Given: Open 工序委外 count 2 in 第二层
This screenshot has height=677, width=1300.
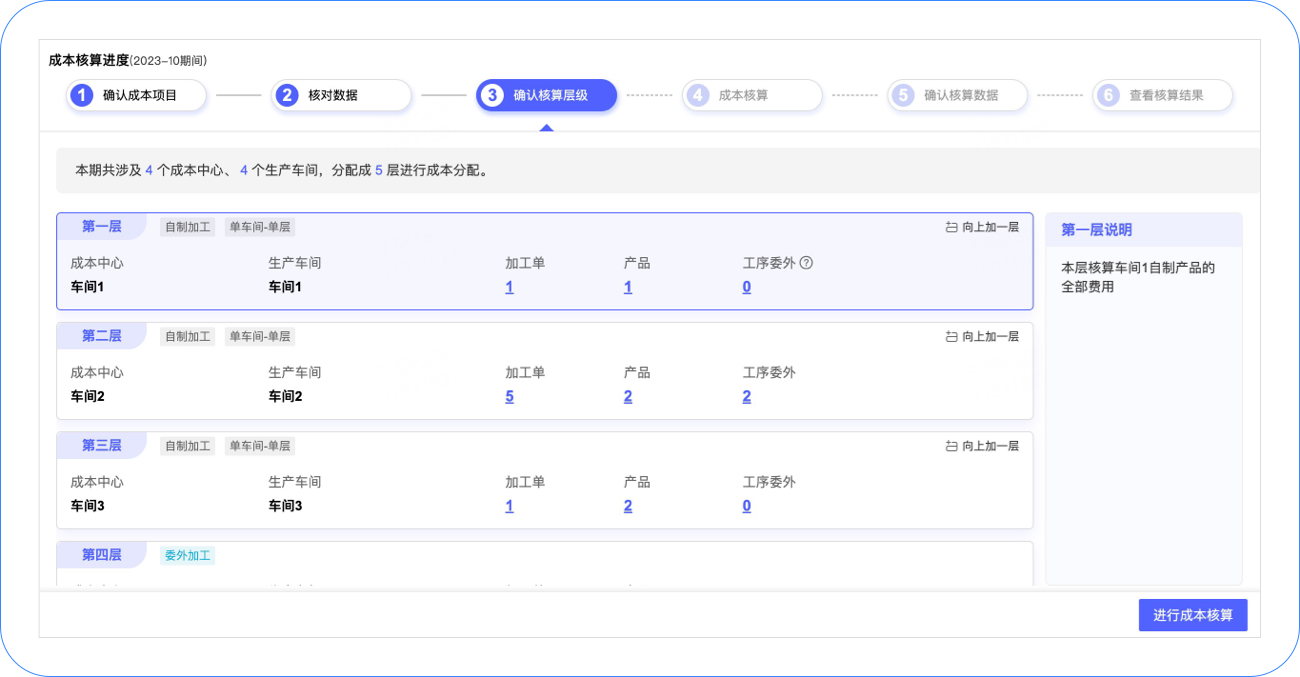Looking at the screenshot, I should (x=747, y=397).
